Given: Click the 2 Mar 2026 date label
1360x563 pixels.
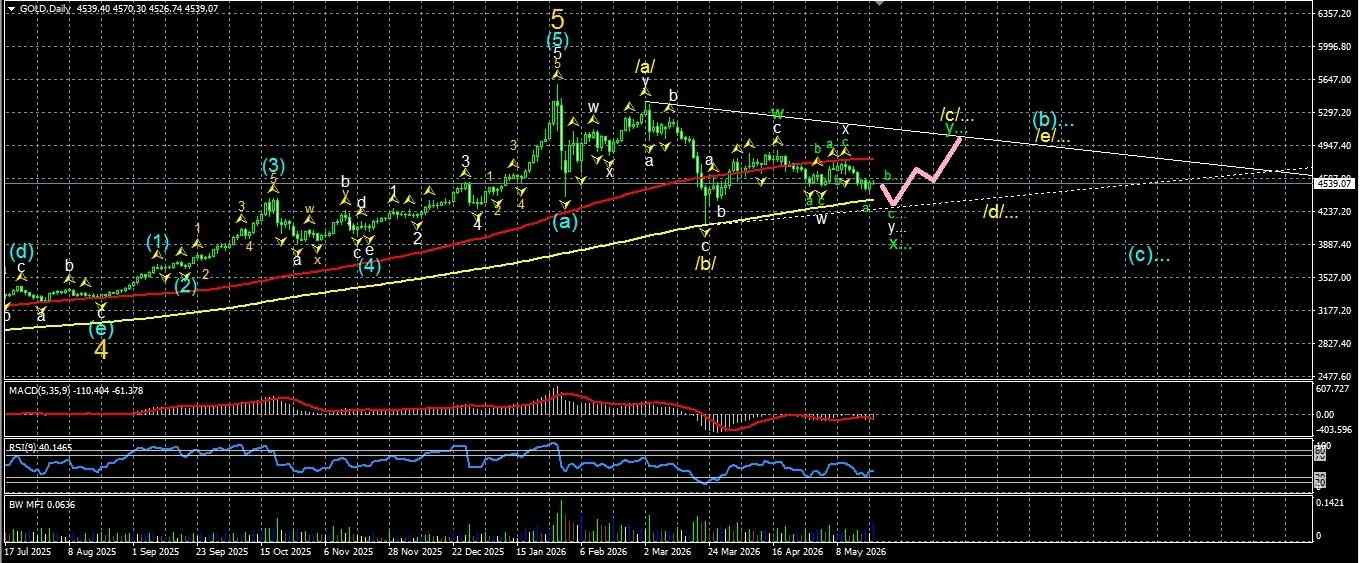Looking at the screenshot, I should pos(667,551).
